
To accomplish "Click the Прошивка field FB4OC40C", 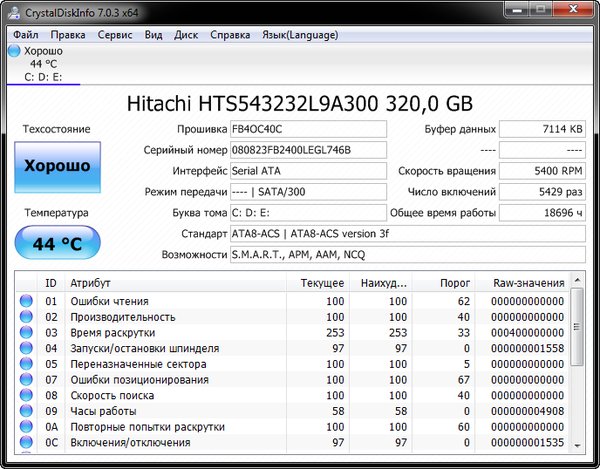I will tap(308, 129).
